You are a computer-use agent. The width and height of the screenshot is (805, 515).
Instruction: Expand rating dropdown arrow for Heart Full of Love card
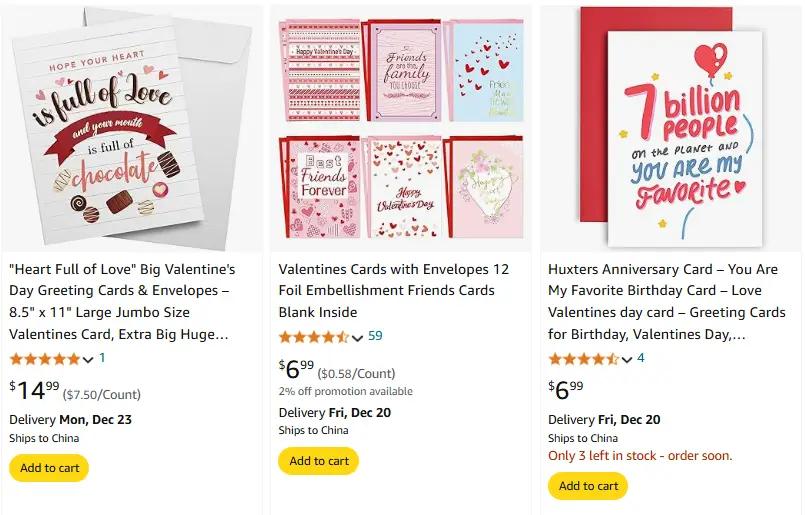point(88,360)
